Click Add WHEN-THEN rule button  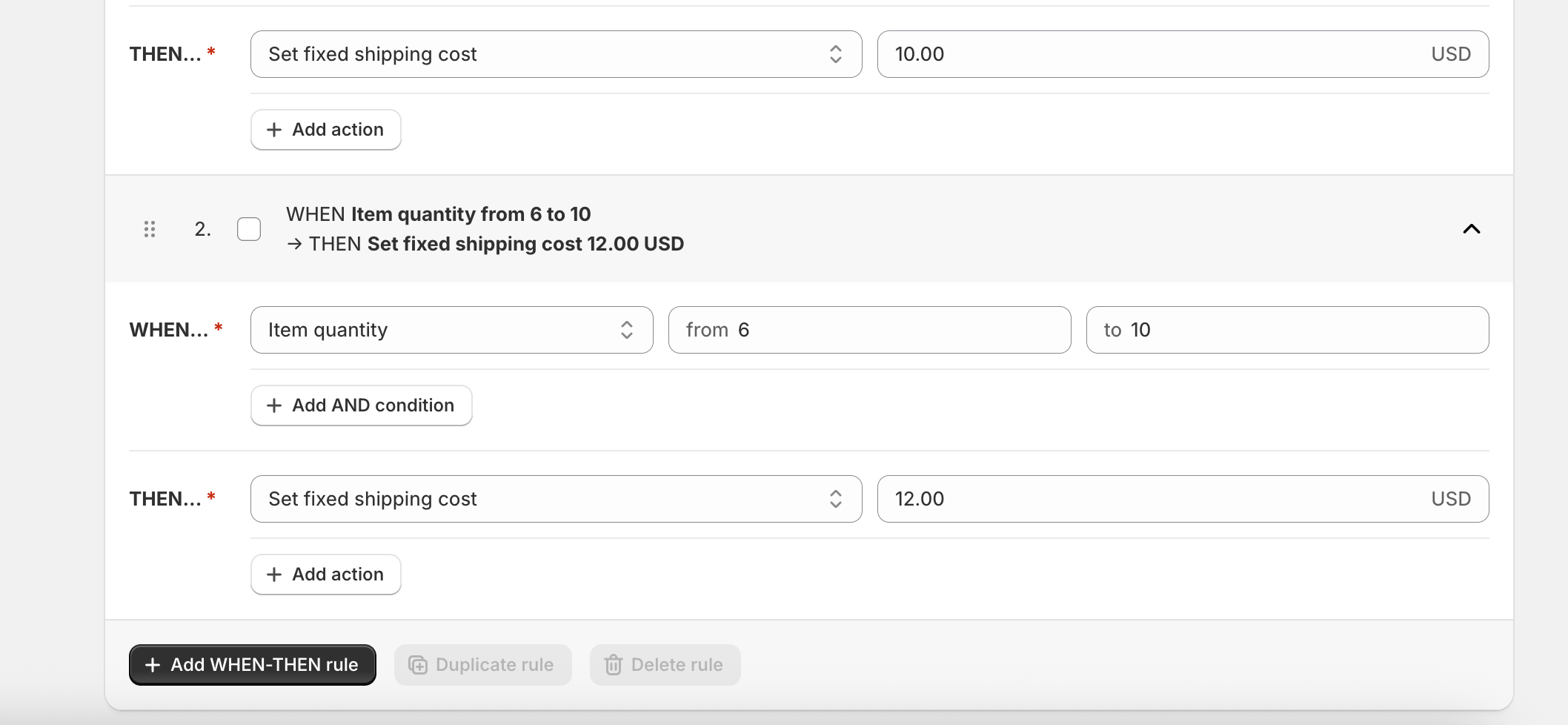(x=253, y=665)
